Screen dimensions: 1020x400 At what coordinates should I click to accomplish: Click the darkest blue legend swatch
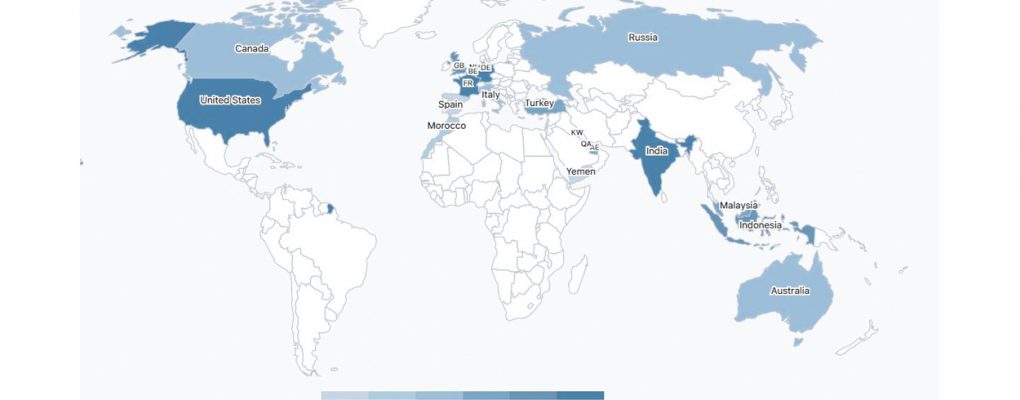click(580, 395)
